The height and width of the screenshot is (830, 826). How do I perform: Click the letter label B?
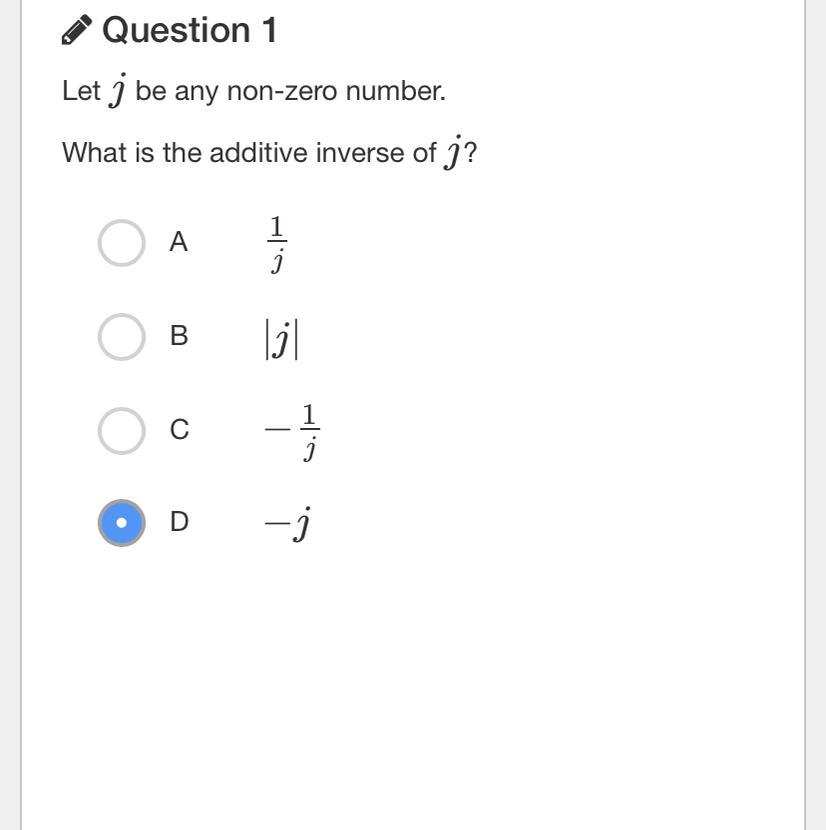pos(179,336)
